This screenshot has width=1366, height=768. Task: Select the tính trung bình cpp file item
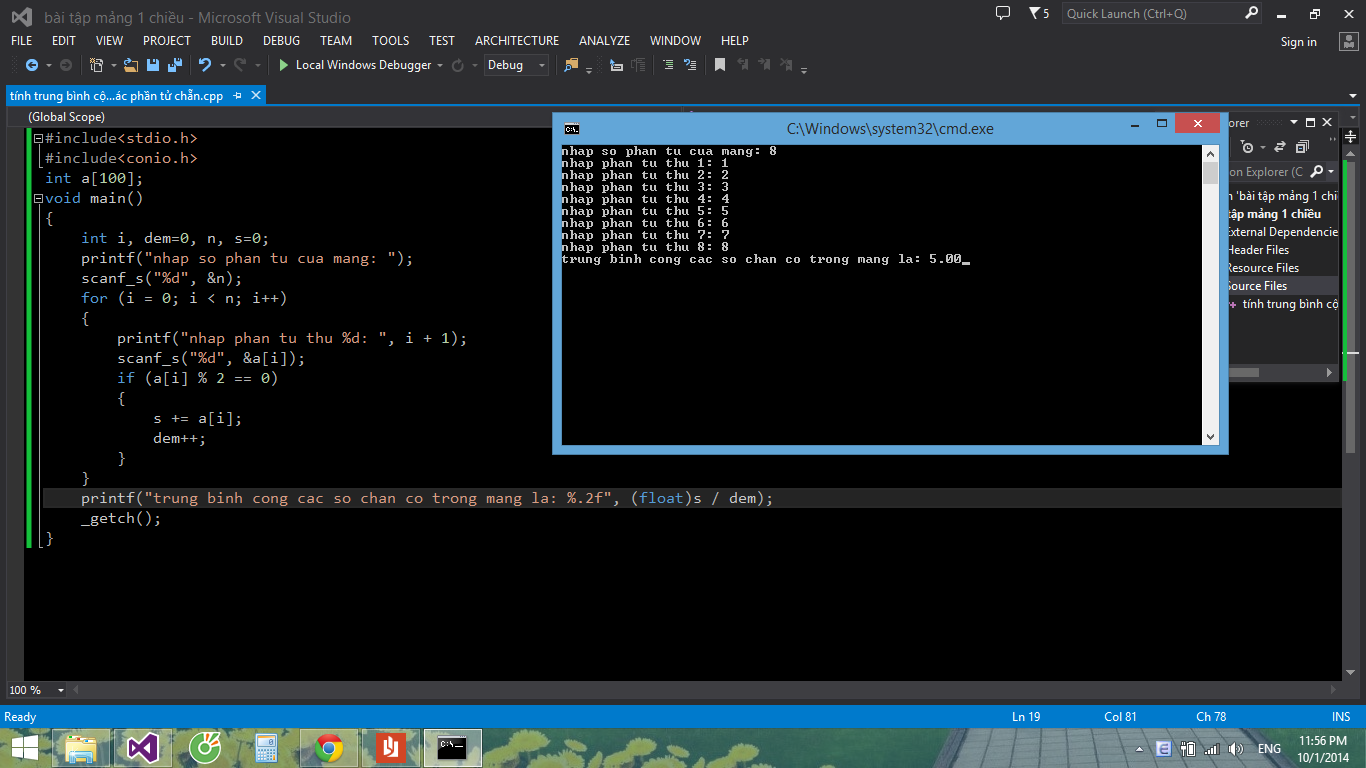pyautogui.click(x=1284, y=304)
